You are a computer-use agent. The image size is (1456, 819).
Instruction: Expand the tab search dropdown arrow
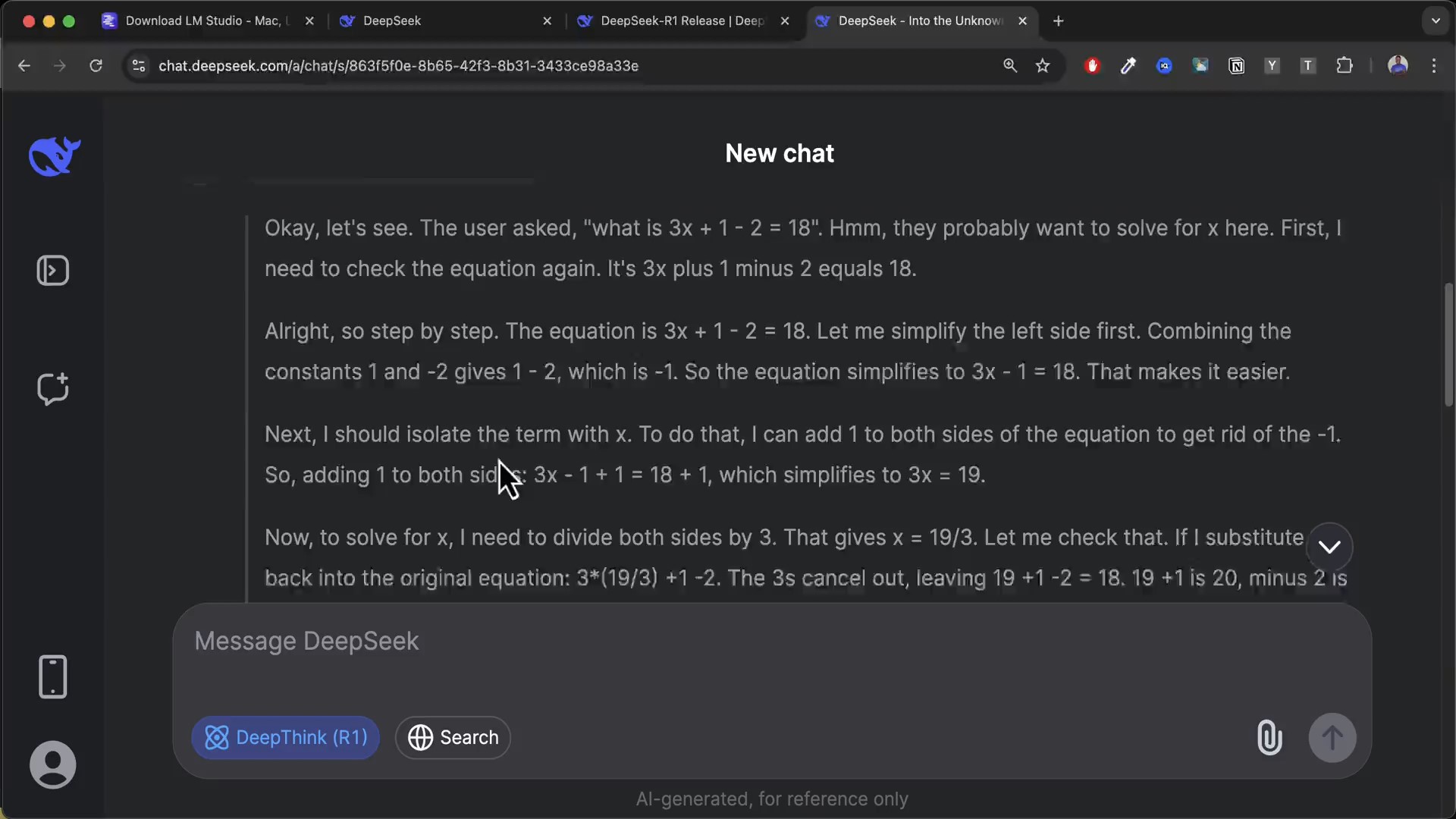[1436, 21]
